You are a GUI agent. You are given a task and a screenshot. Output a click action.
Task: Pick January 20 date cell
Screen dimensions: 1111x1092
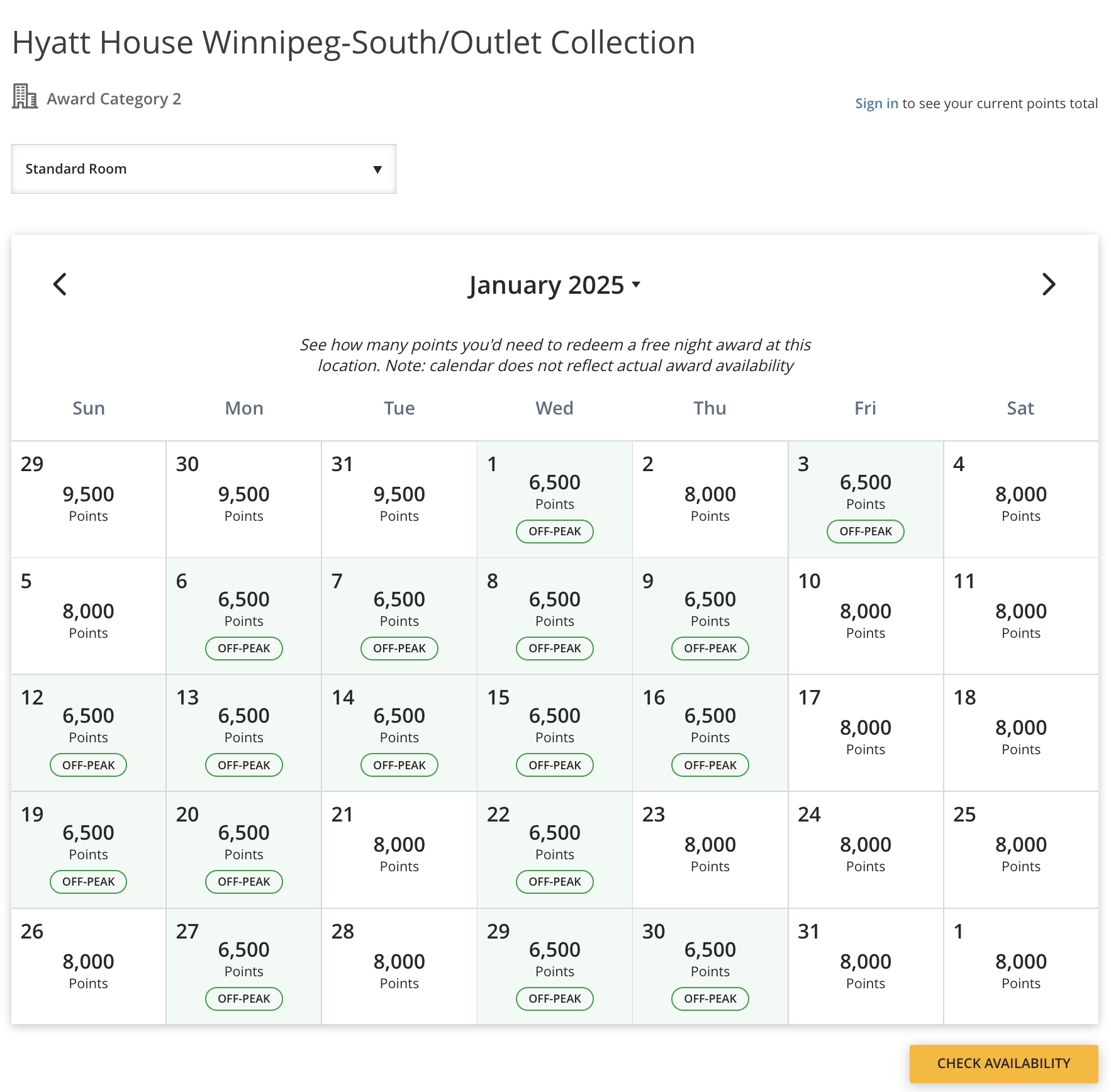(244, 850)
